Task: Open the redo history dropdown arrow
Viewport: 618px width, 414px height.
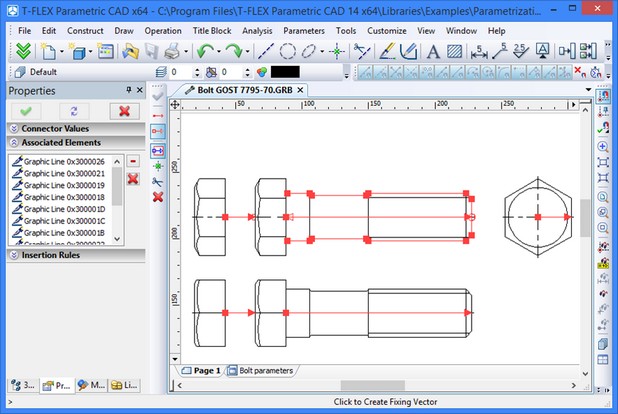Action: pos(248,52)
